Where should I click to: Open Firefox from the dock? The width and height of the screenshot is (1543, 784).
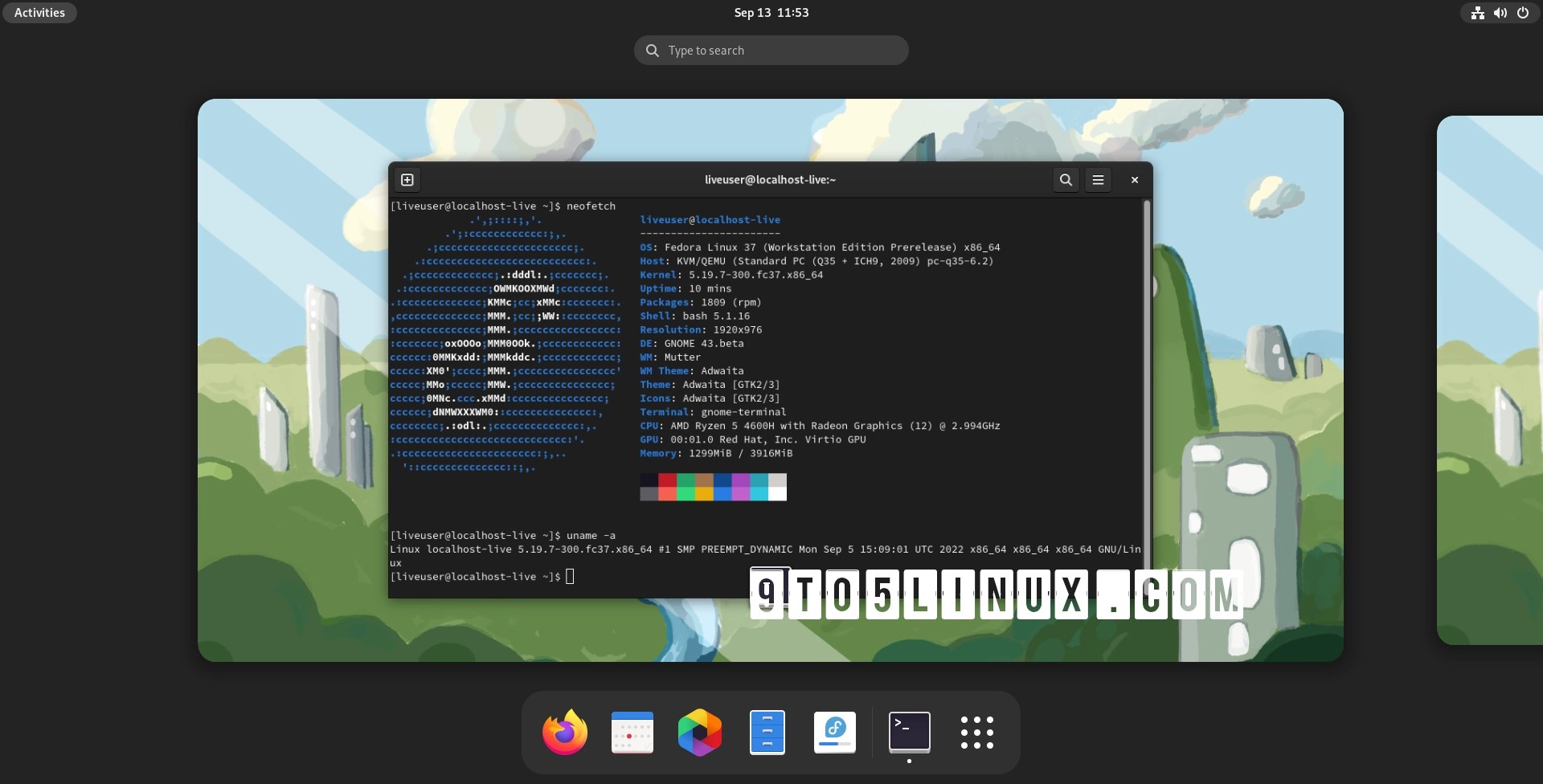point(564,732)
